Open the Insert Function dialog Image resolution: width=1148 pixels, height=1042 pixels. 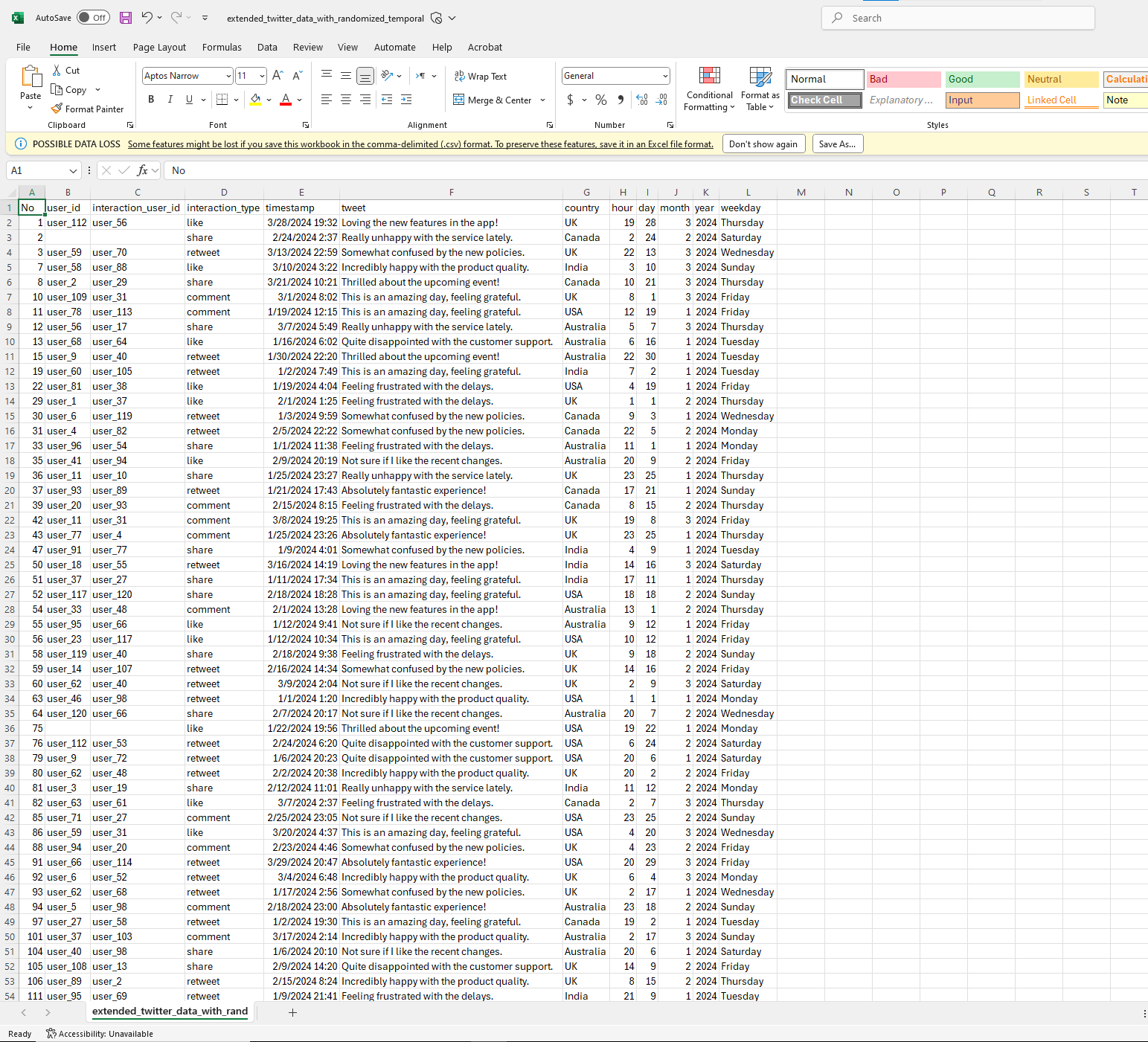(x=142, y=170)
